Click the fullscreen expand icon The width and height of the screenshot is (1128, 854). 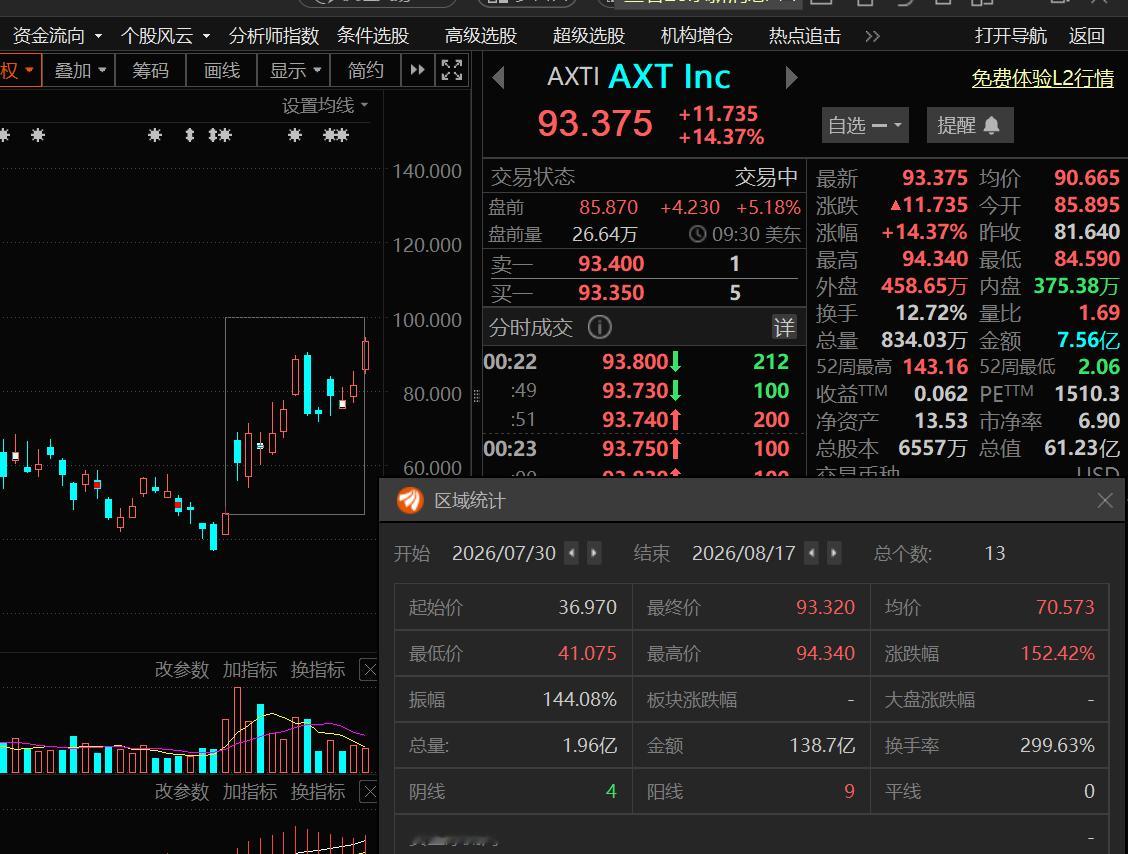[452, 70]
